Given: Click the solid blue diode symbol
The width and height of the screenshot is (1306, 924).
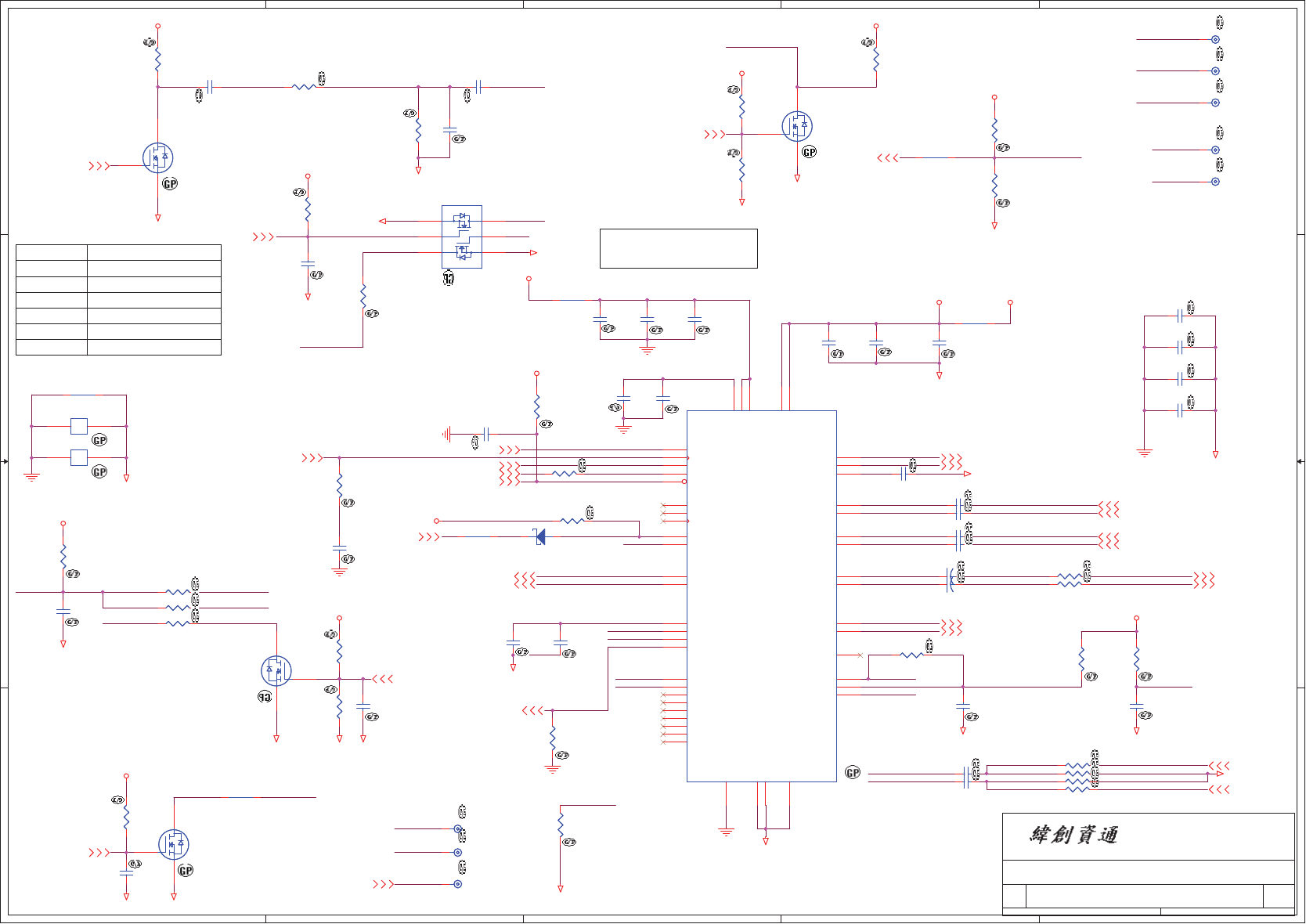Looking at the screenshot, I should coord(539,536).
